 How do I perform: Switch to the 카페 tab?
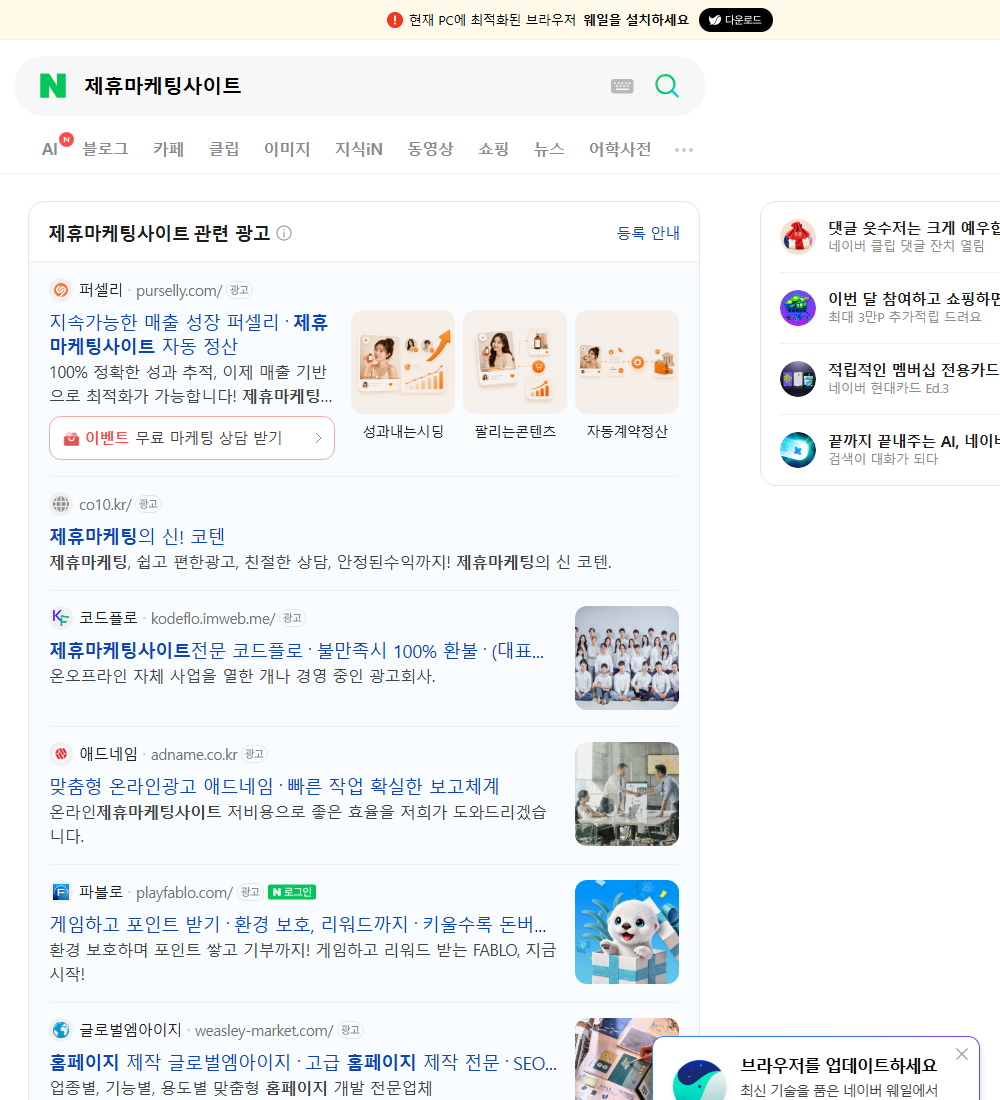[x=168, y=149]
